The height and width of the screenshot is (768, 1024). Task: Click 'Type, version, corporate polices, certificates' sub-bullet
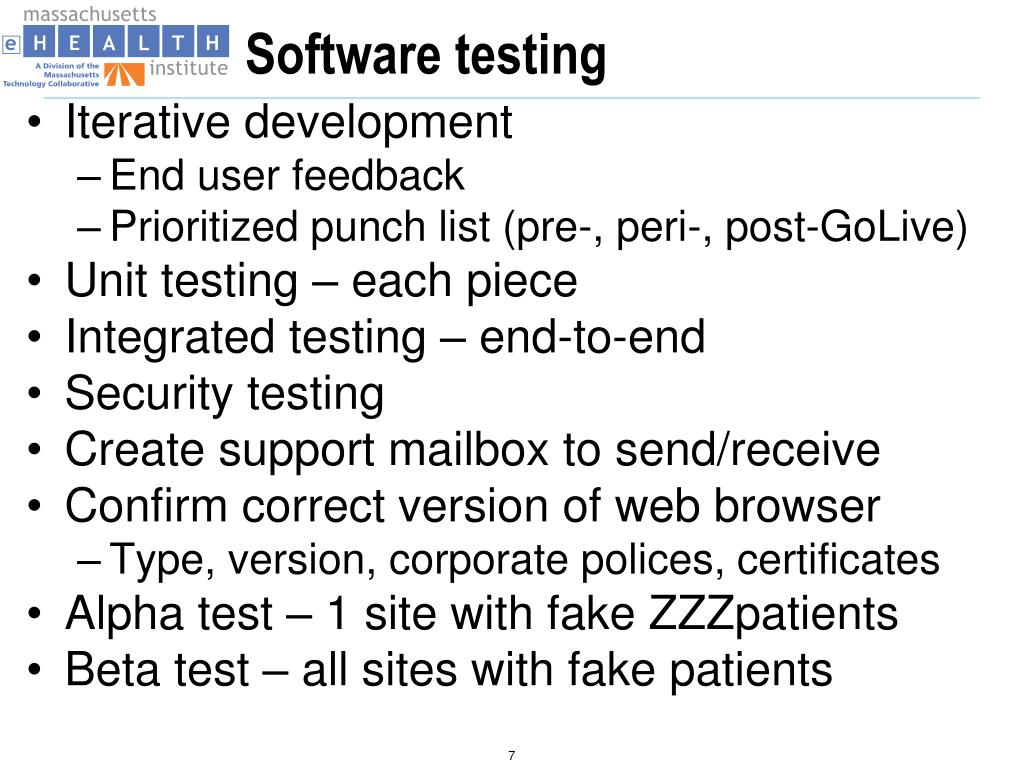524,560
